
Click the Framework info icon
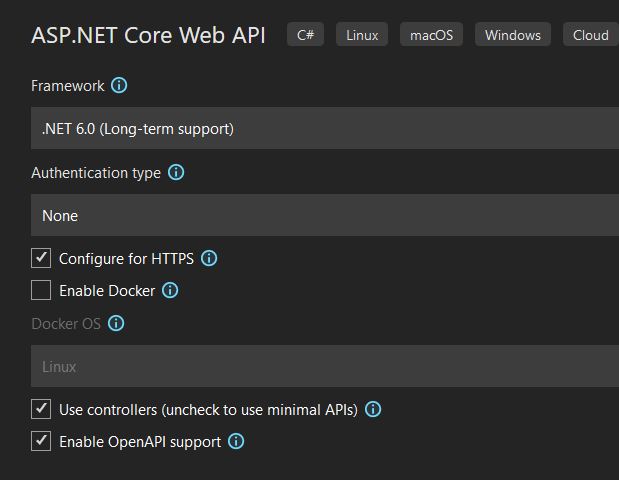pos(119,85)
